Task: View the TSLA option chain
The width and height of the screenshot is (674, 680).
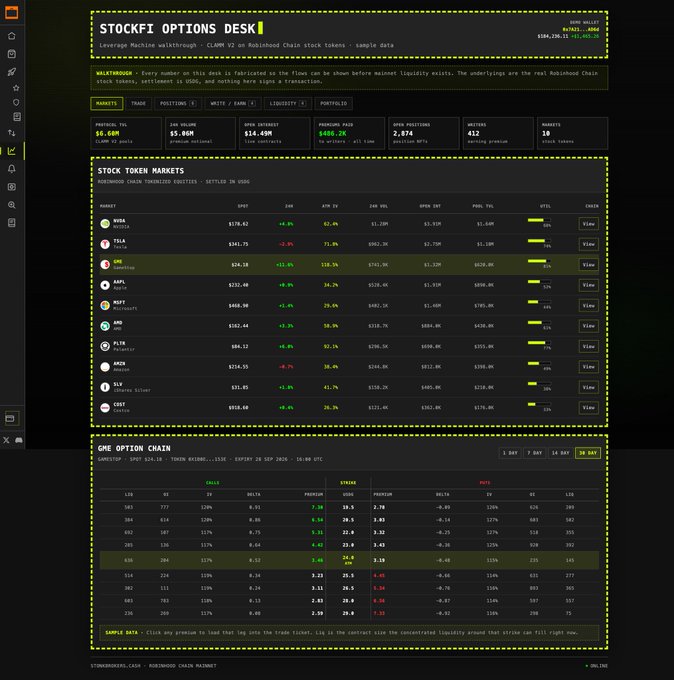Action: coord(589,244)
